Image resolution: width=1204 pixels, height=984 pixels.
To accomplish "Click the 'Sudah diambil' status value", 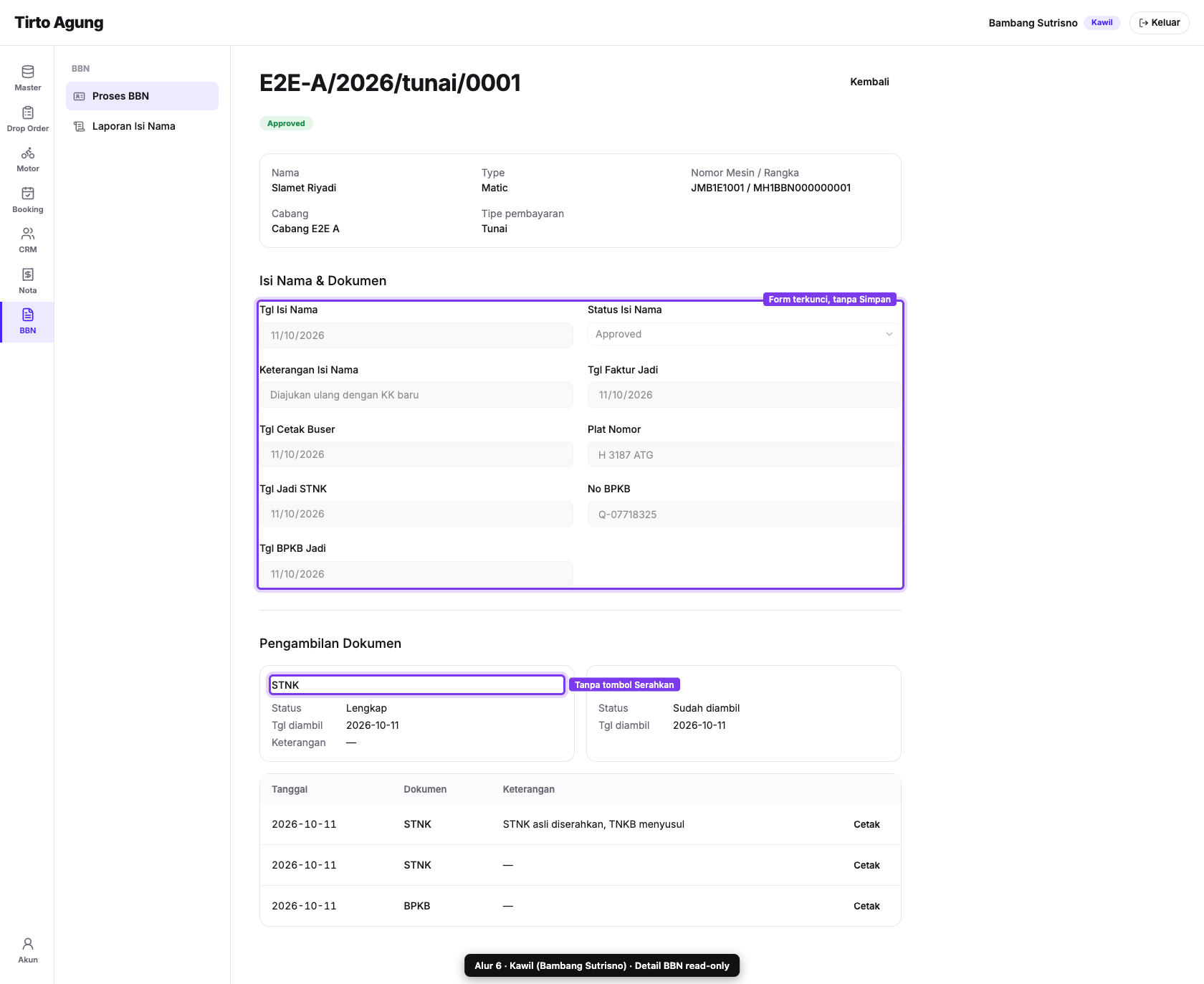I will click(x=706, y=708).
